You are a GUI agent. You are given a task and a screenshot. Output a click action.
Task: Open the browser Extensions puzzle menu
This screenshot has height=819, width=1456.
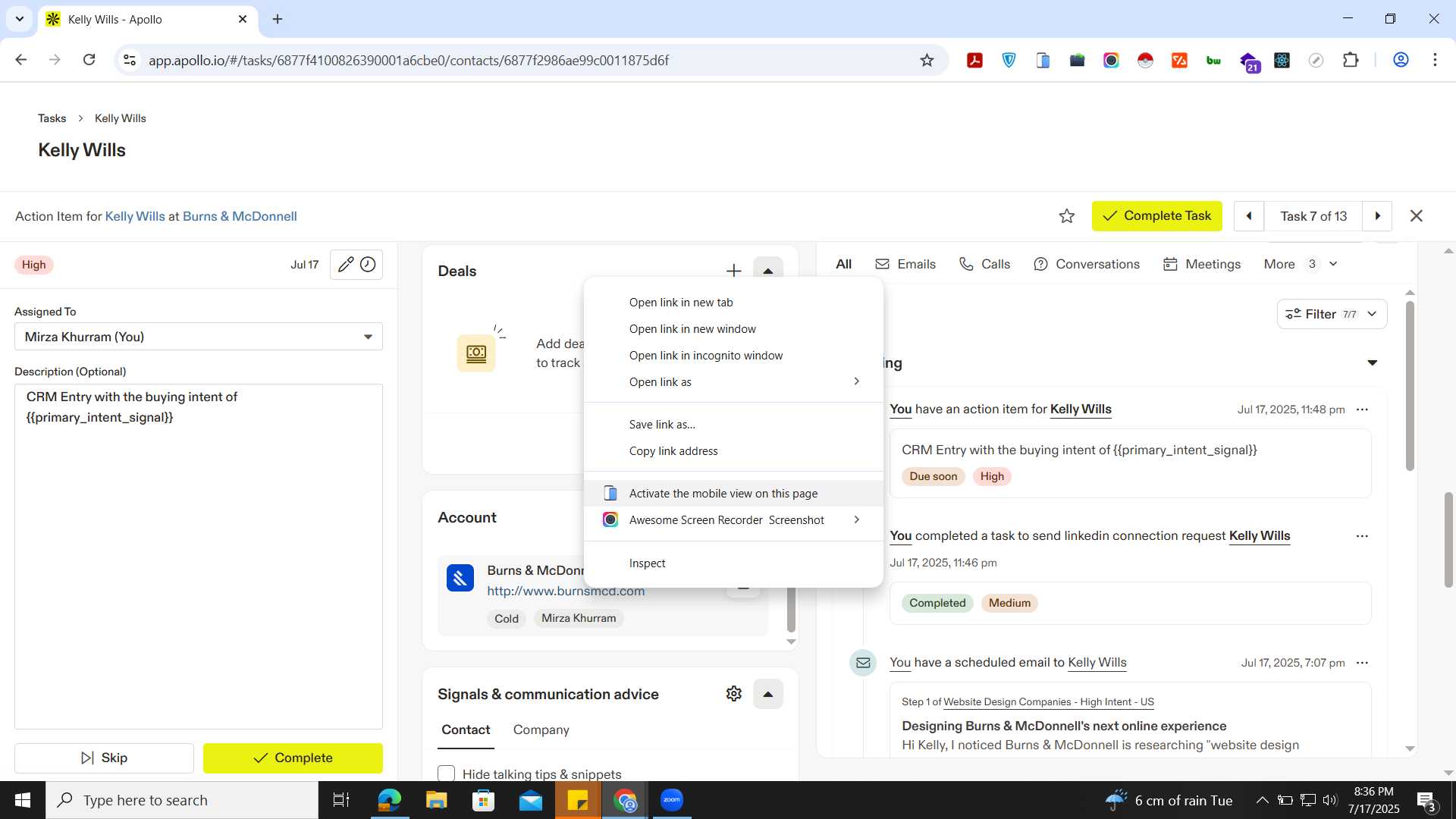pos(1351,60)
